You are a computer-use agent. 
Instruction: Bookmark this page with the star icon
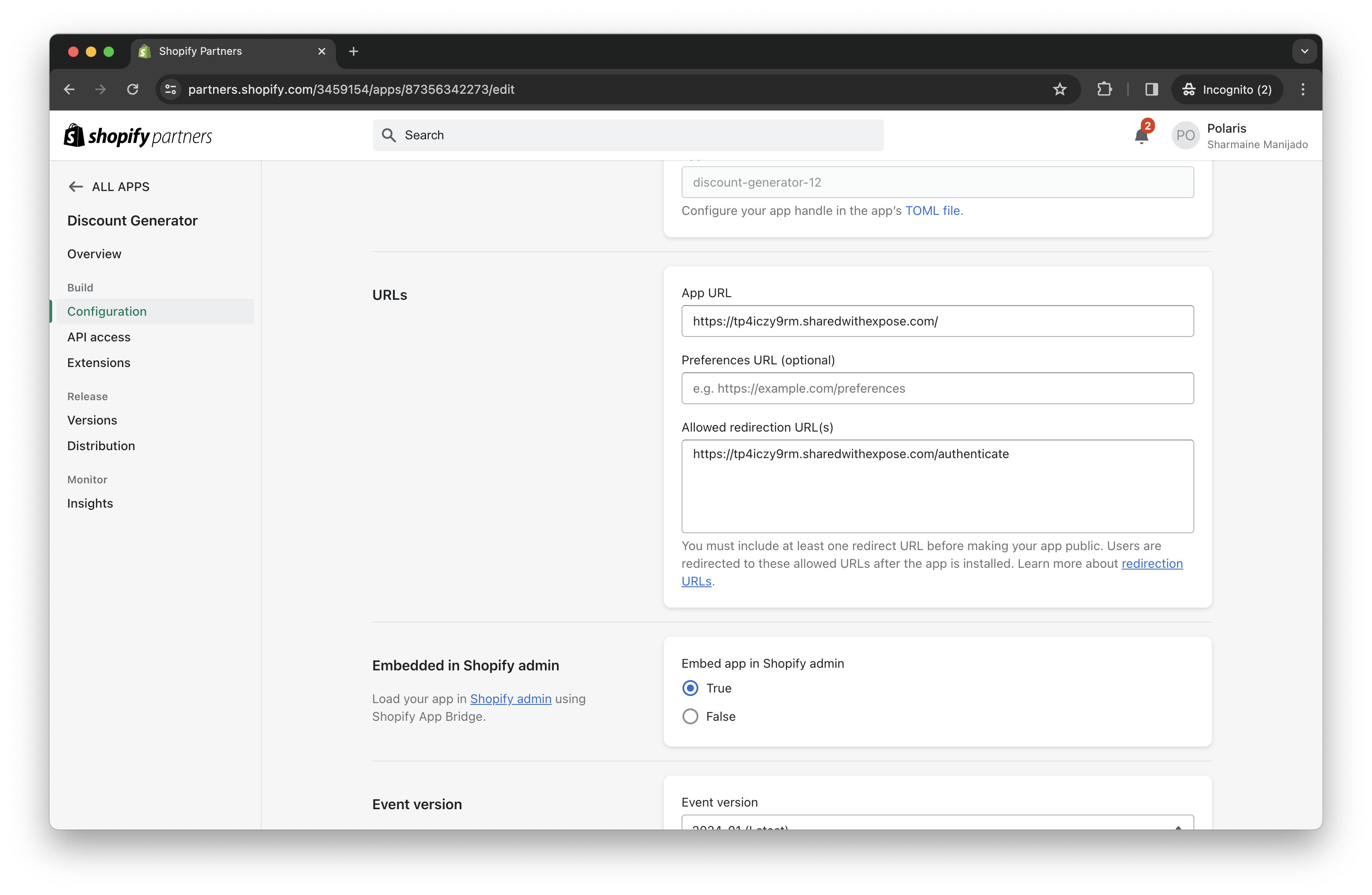click(x=1059, y=89)
